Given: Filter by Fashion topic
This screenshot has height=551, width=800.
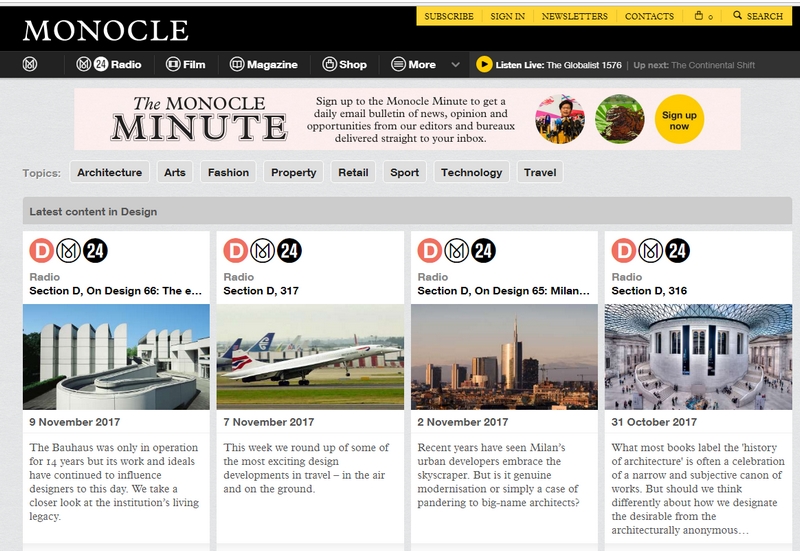Looking at the screenshot, I should point(229,172).
